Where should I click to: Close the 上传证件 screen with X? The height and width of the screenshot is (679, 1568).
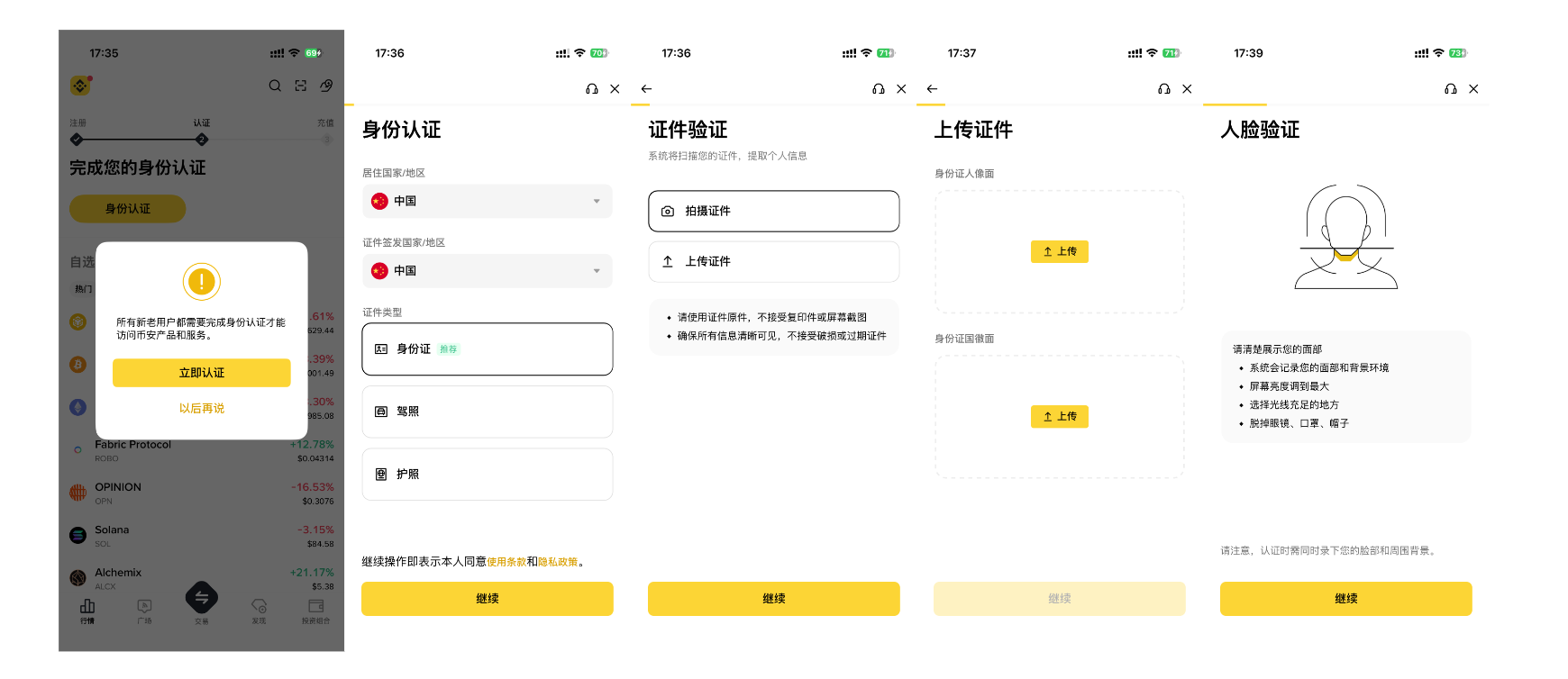[1187, 89]
